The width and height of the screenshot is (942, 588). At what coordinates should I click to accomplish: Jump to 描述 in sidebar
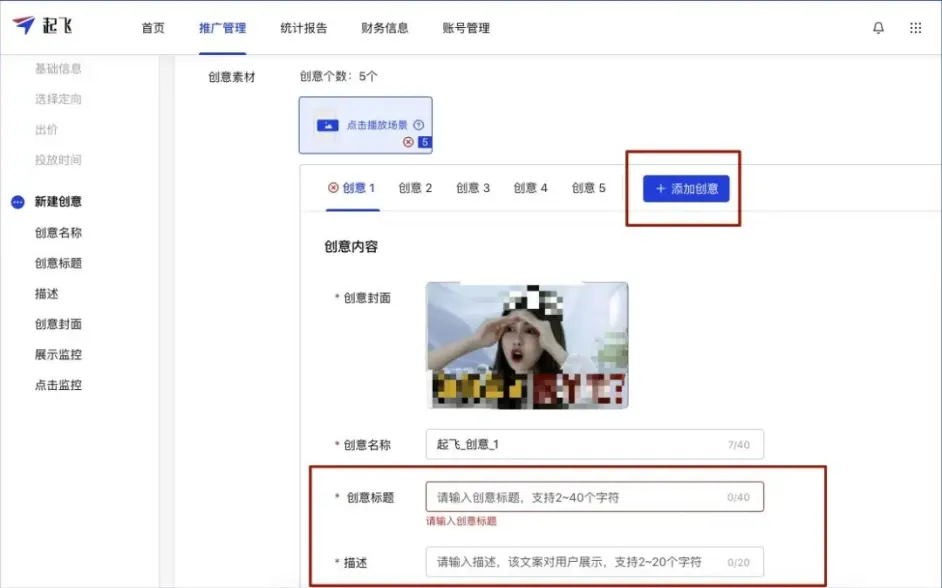[46, 294]
